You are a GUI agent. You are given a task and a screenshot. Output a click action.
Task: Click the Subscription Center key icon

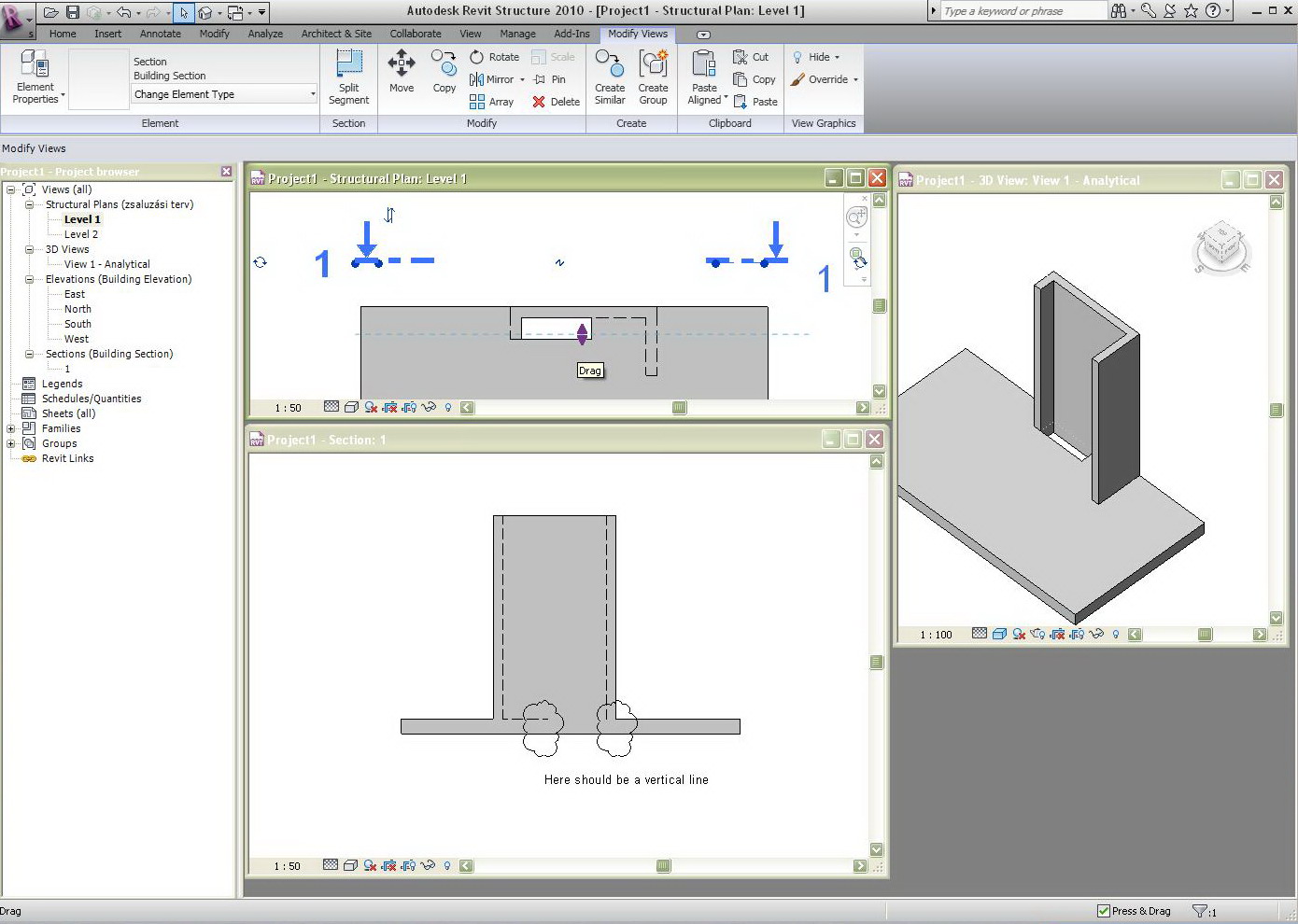pos(1149,11)
